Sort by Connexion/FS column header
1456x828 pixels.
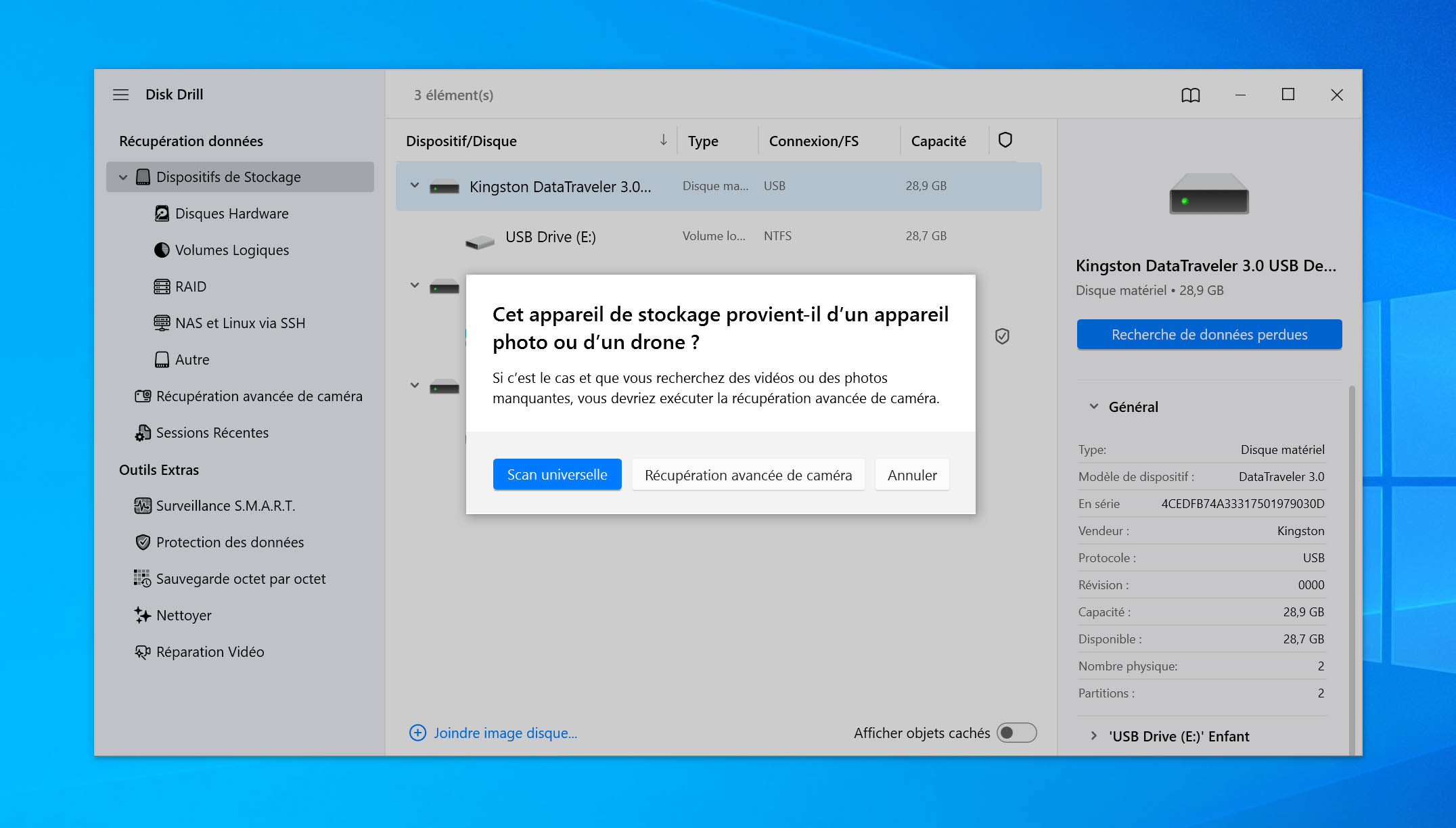[x=813, y=141]
